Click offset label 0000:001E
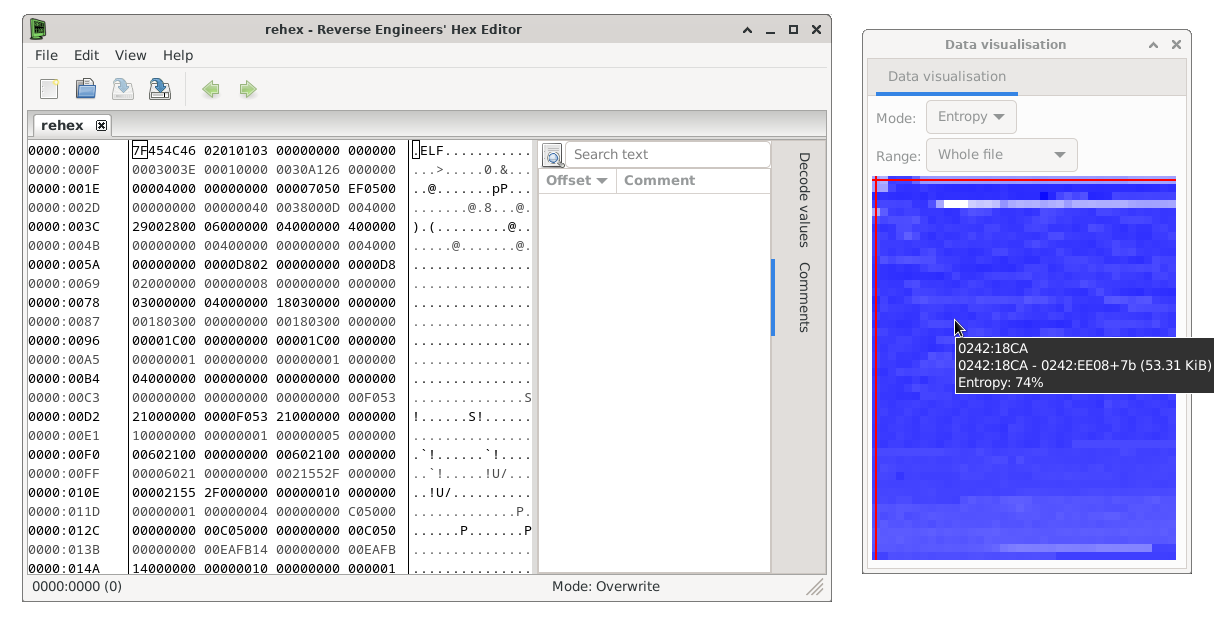 click(64, 189)
